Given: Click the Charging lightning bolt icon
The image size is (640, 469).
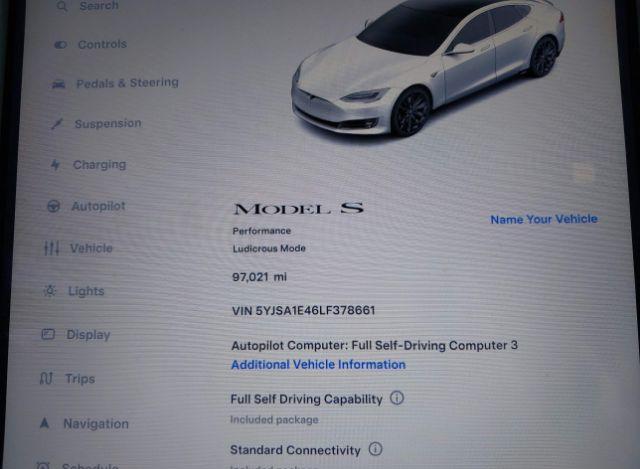Looking at the screenshot, I should [x=55, y=164].
